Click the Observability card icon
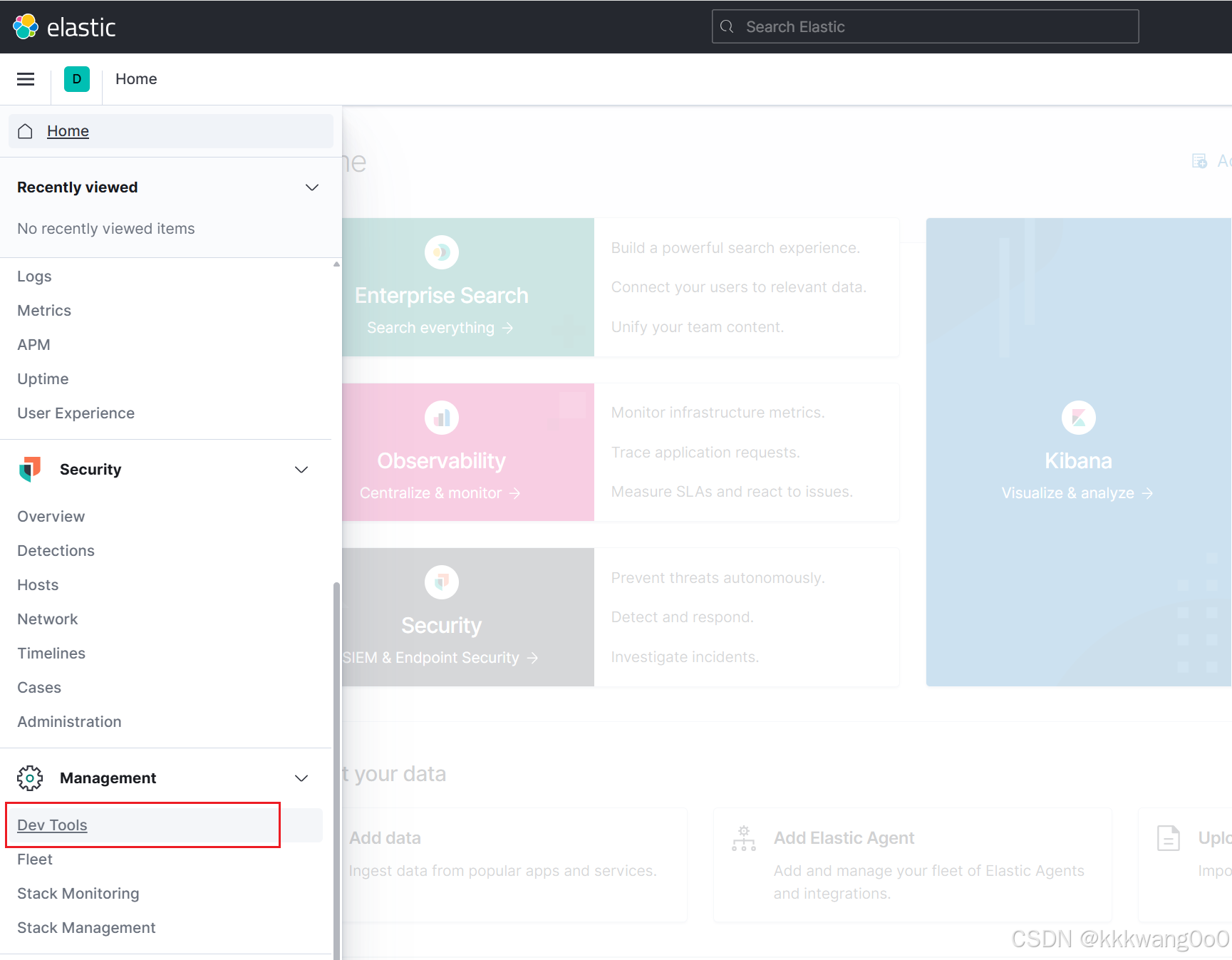Image resolution: width=1232 pixels, height=960 pixels. click(x=442, y=418)
